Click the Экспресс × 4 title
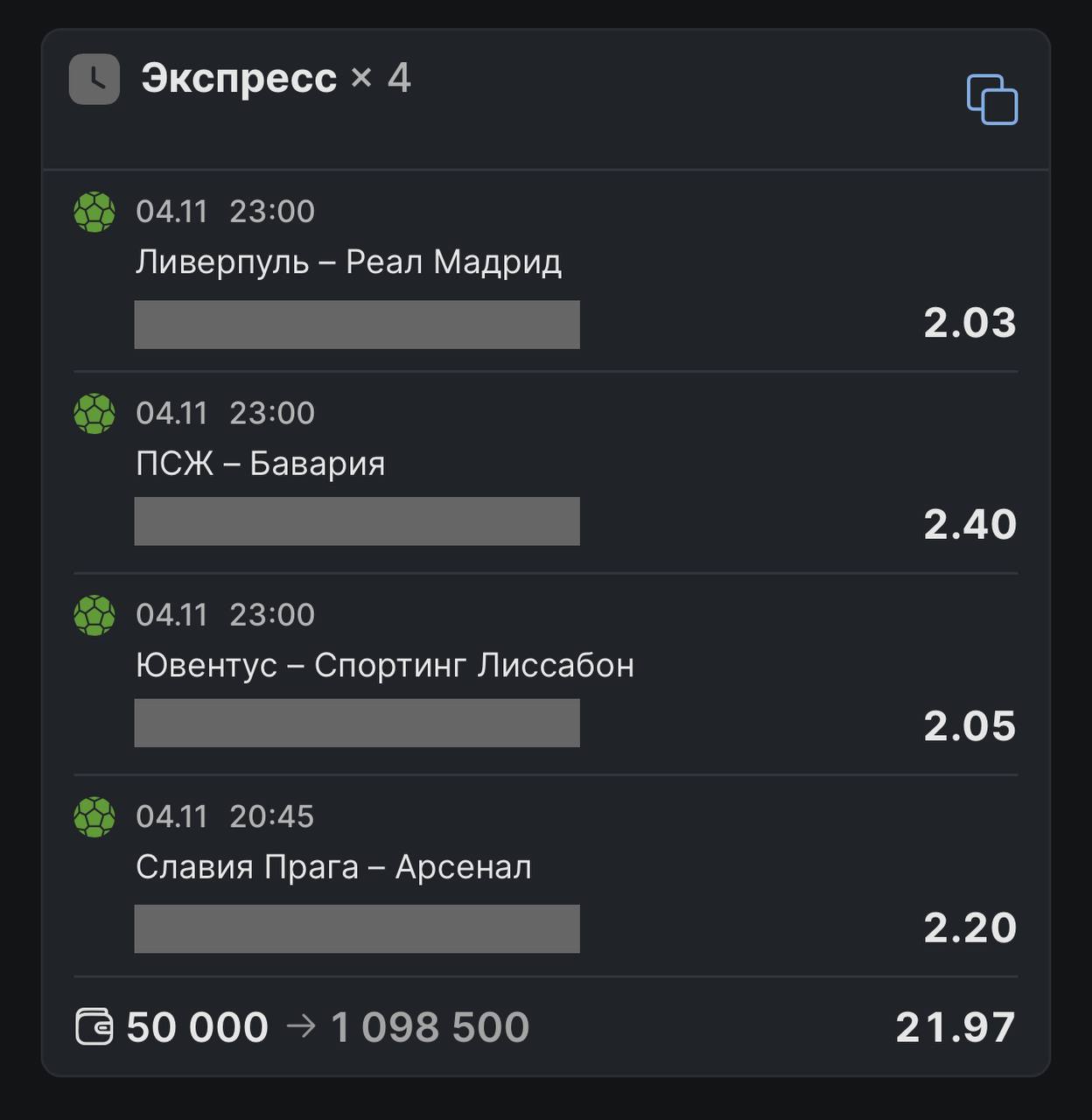Screen dimensions: 1092x1120 pyautogui.click(x=276, y=79)
